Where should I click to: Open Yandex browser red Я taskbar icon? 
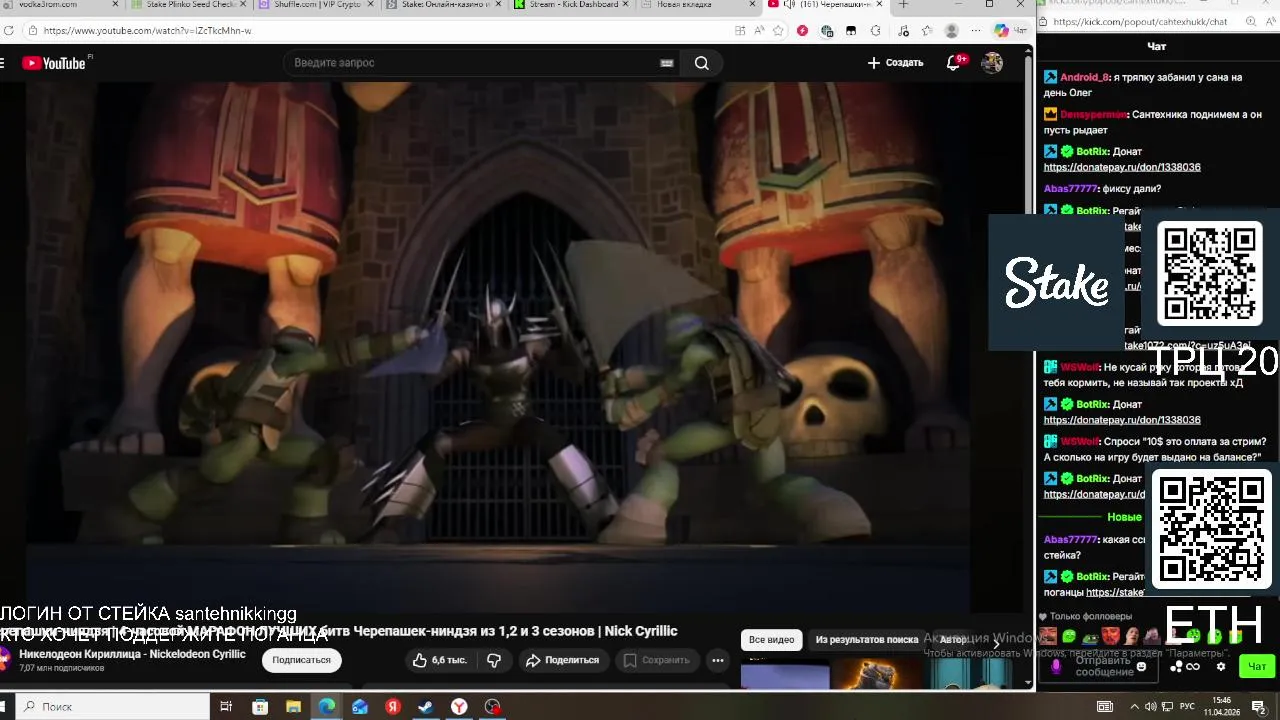click(x=392, y=707)
